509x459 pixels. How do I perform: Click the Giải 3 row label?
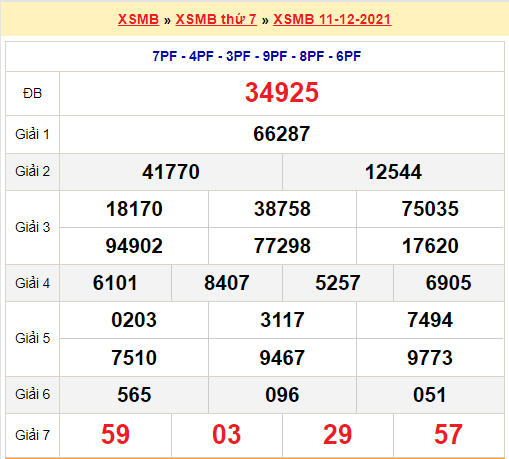[x=32, y=227]
